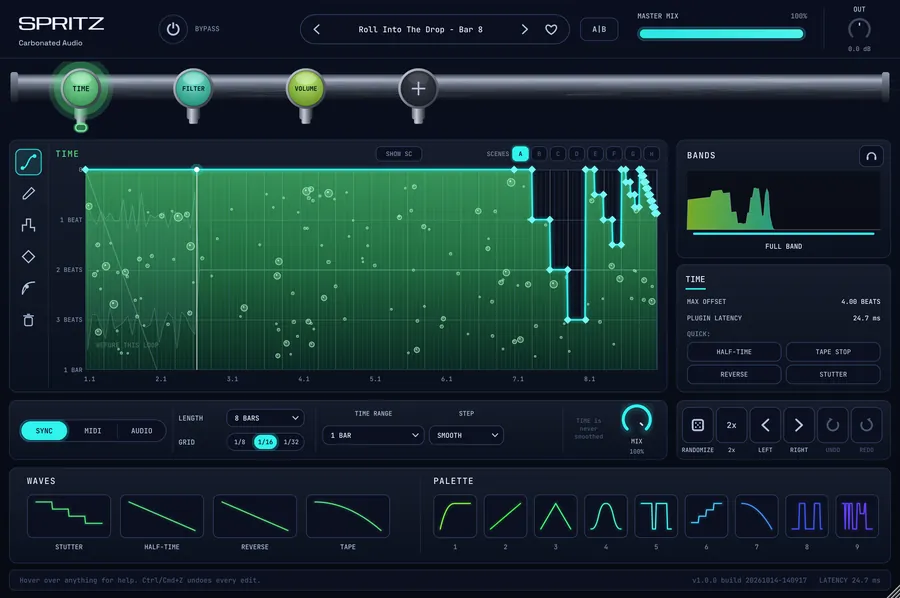Click the REDO icon
The width and height of the screenshot is (900, 598).
(x=866, y=425)
